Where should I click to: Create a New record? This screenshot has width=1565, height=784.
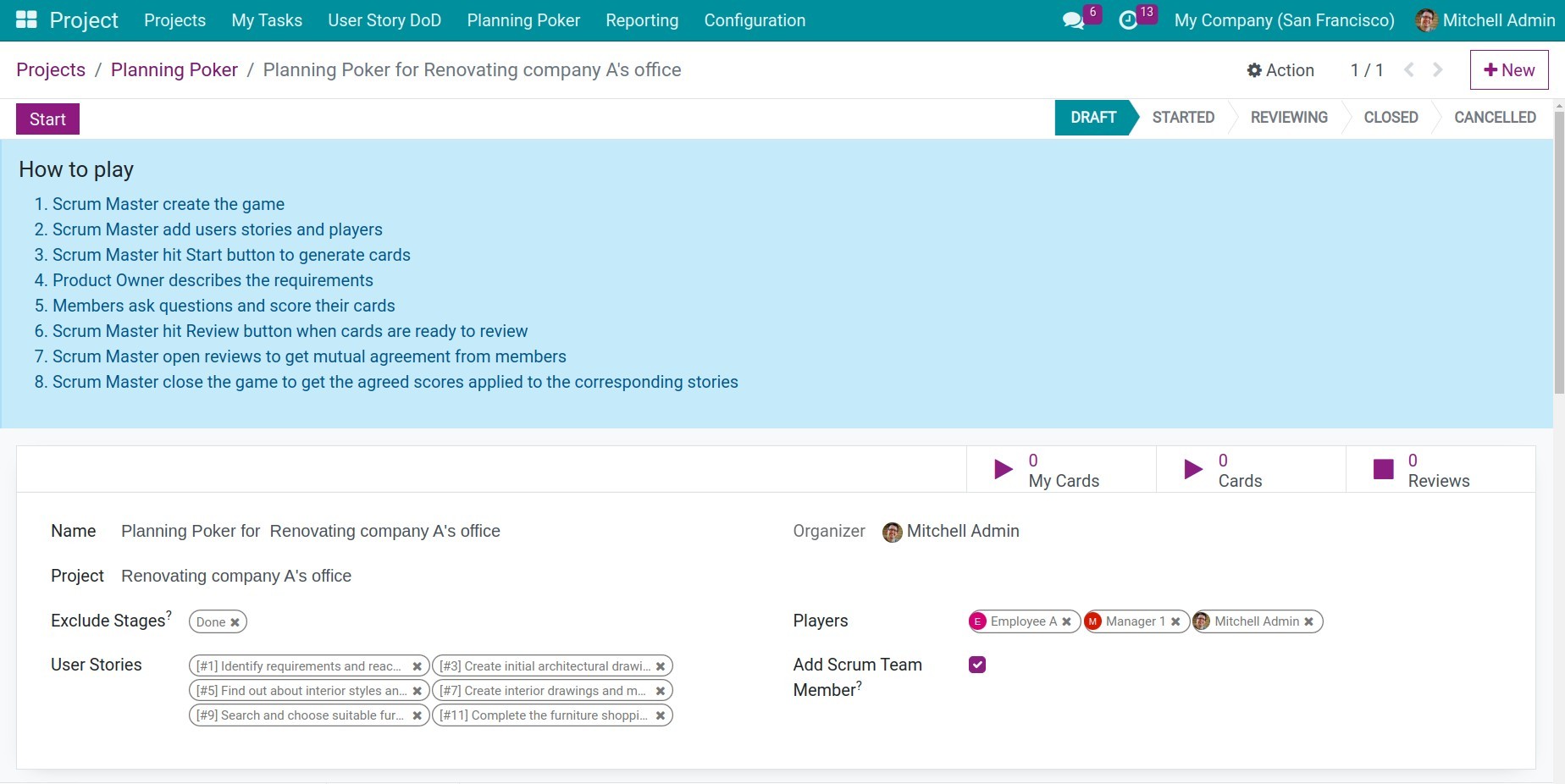pos(1509,70)
